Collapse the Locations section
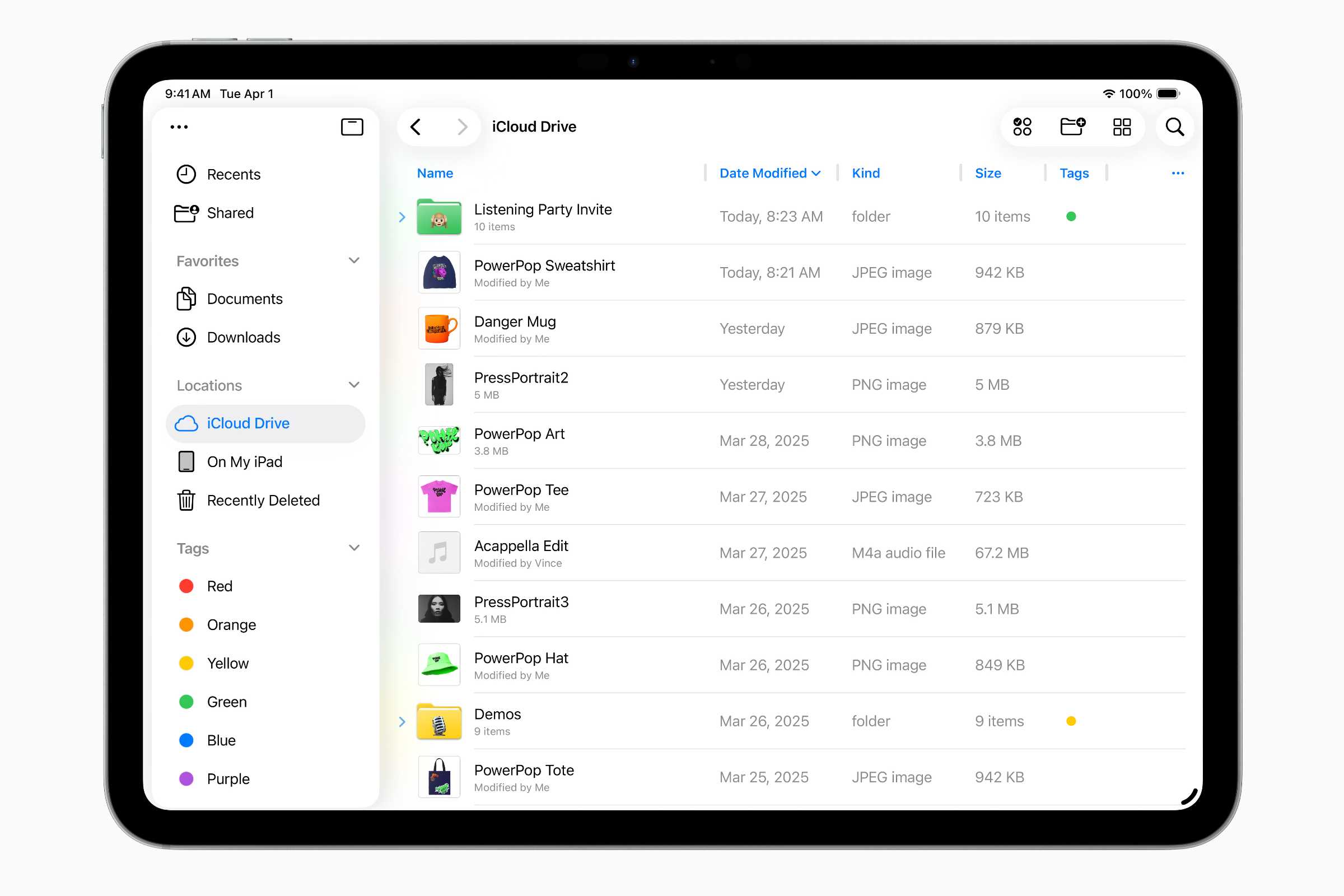Image resolution: width=1344 pixels, height=896 pixels. (354, 385)
